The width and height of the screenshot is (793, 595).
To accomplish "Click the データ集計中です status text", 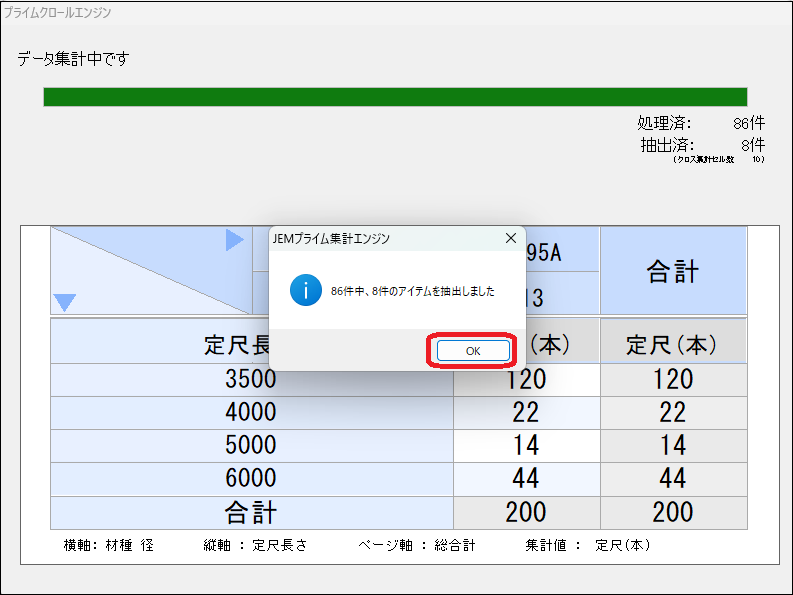I will point(73,59).
